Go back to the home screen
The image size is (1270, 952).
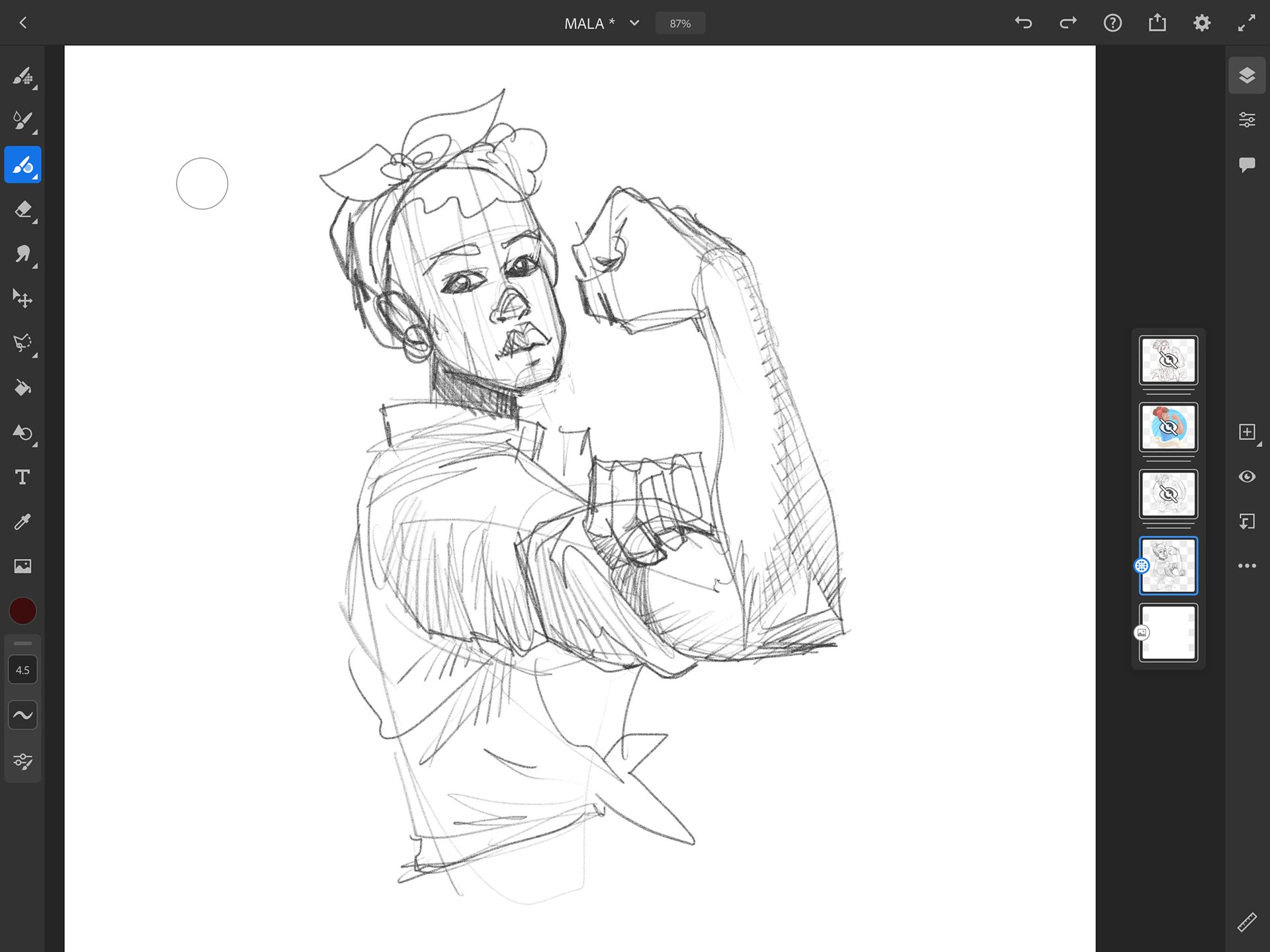pos(23,23)
